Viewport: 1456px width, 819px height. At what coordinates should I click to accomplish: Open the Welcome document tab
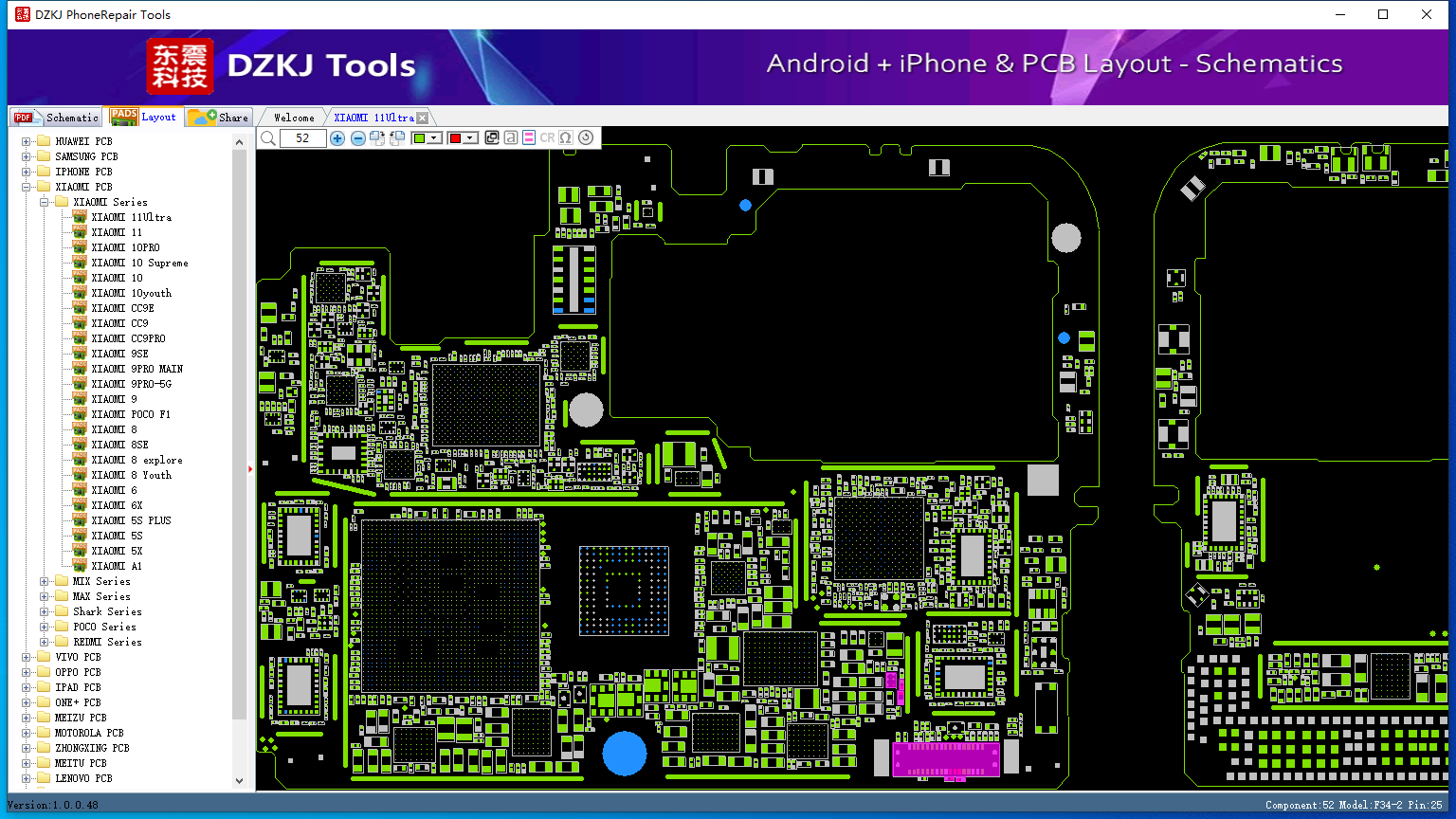point(293,118)
